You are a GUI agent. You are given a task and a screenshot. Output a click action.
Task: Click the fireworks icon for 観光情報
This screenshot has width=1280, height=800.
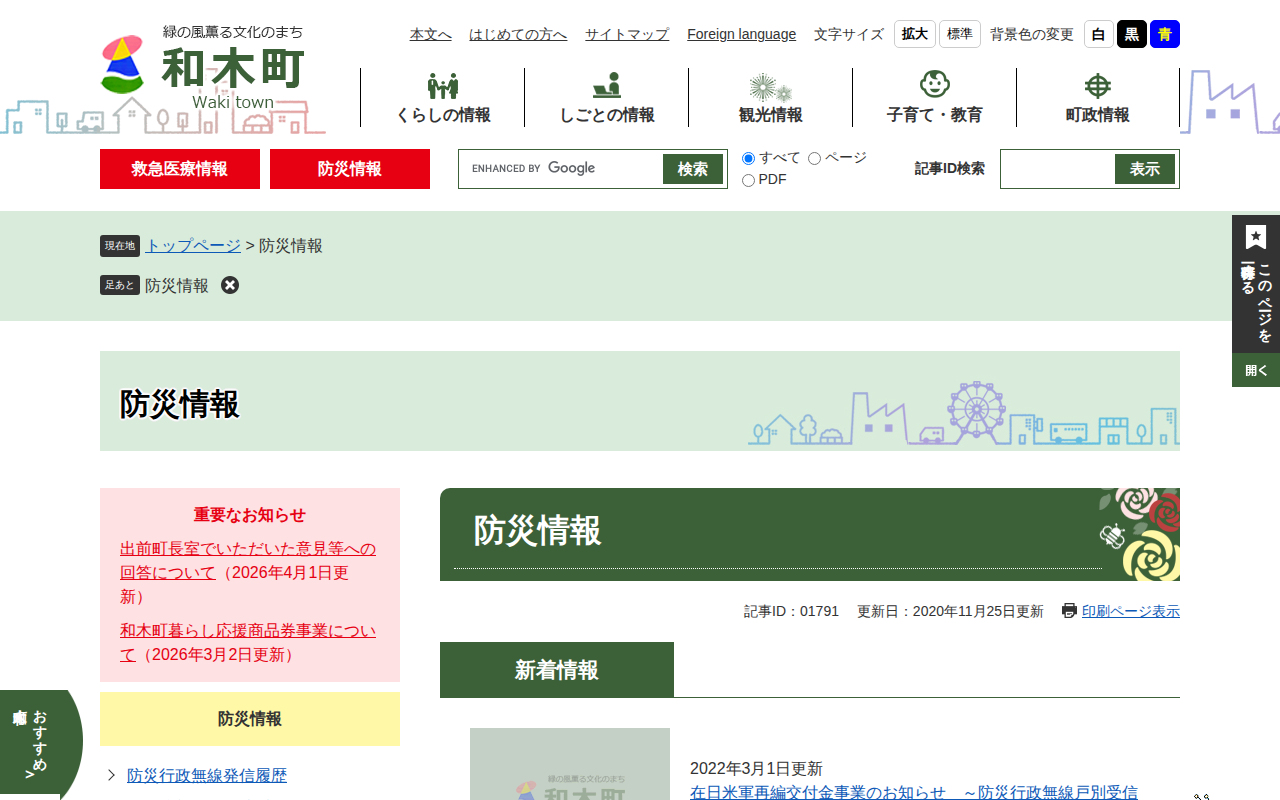tap(769, 86)
